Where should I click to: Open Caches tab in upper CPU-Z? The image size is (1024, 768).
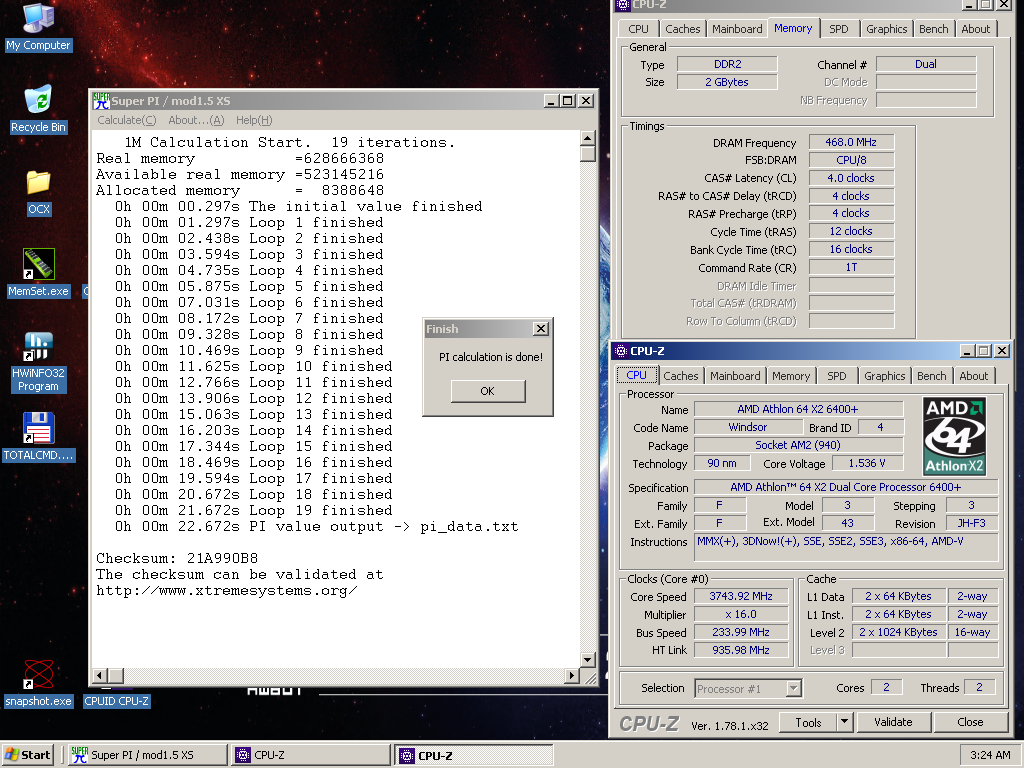click(682, 29)
